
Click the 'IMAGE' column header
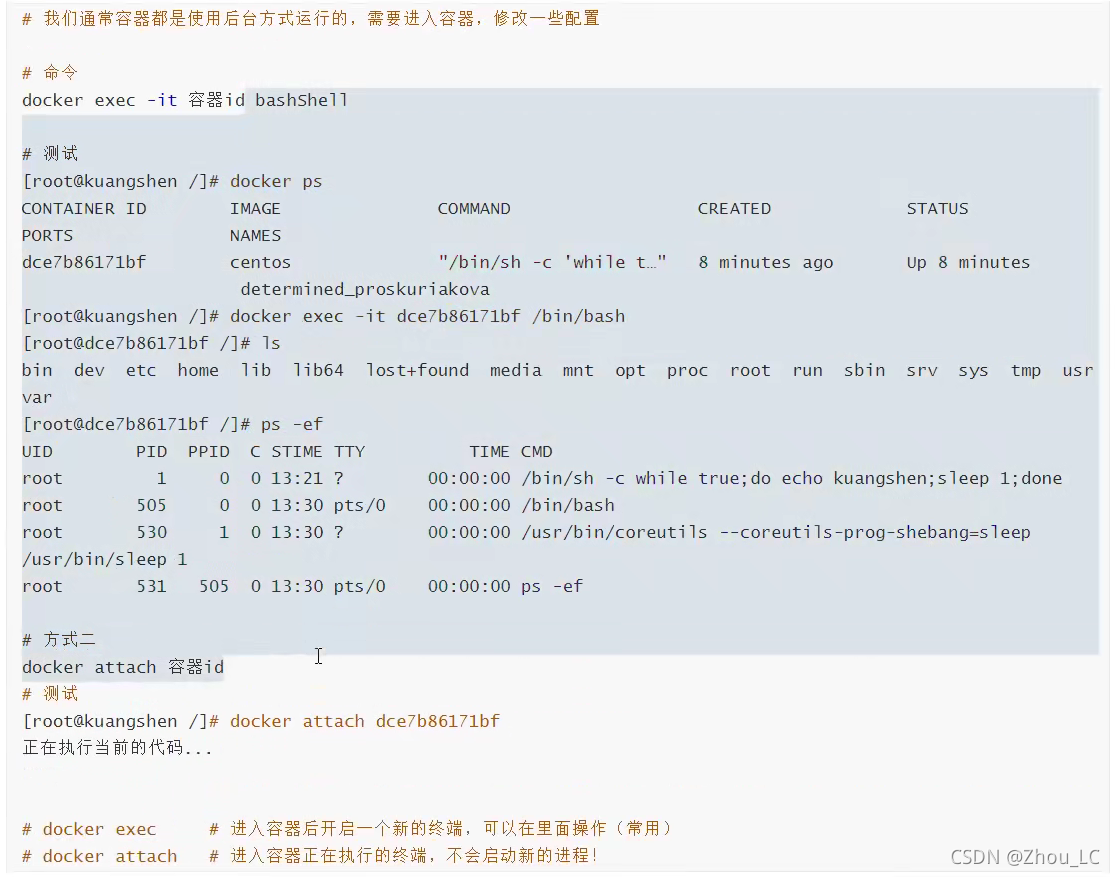pos(255,208)
